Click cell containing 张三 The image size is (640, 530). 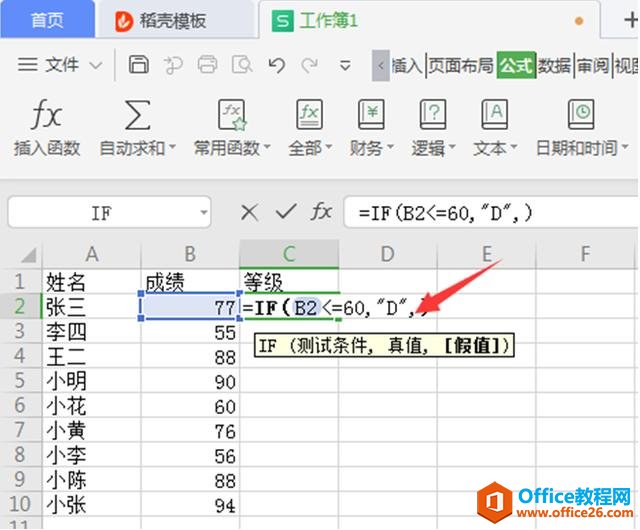pos(92,307)
